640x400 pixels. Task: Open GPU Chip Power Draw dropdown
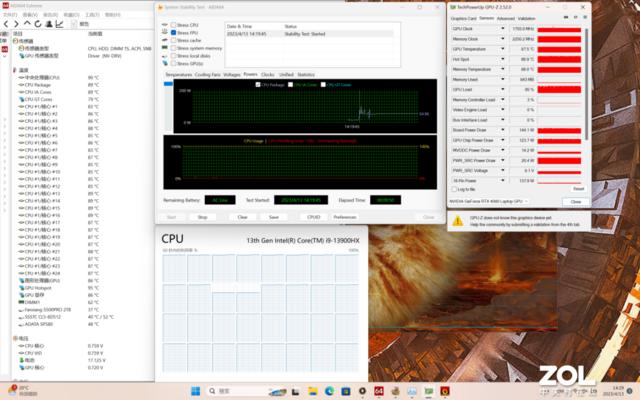pyautogui.click(x=502, y=140)
